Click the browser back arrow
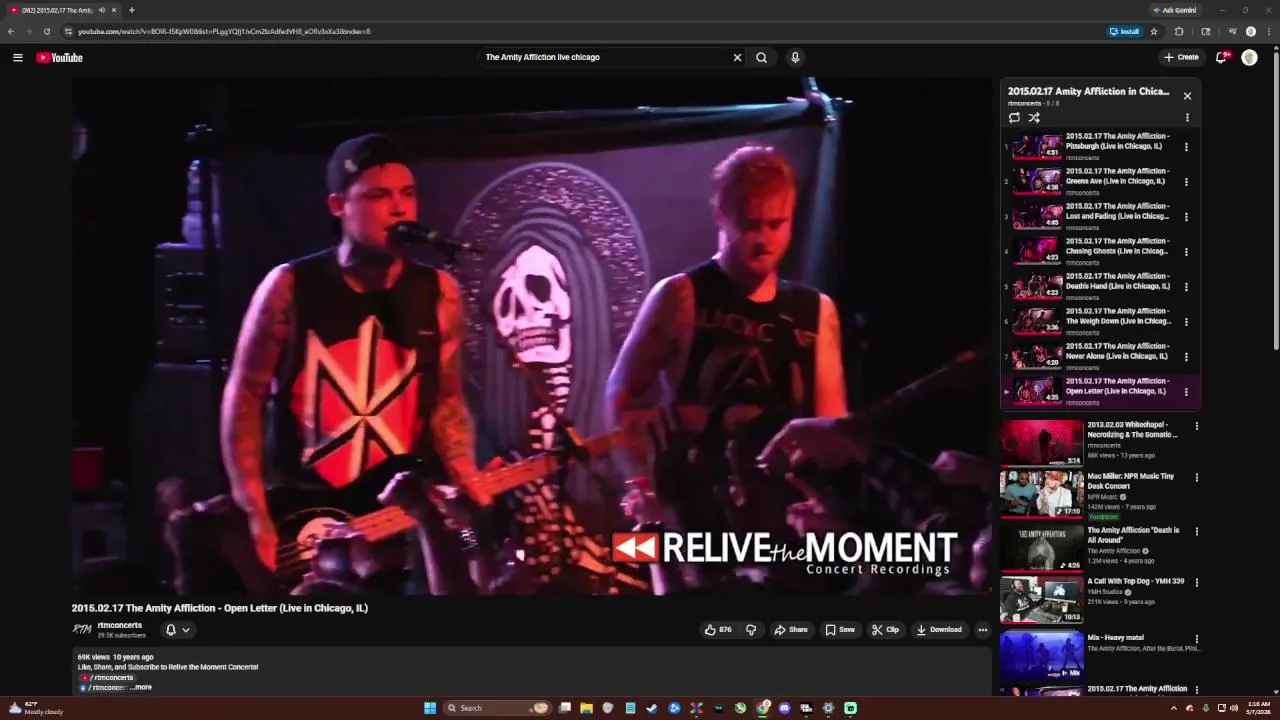1280x720 pixels. 11,31
